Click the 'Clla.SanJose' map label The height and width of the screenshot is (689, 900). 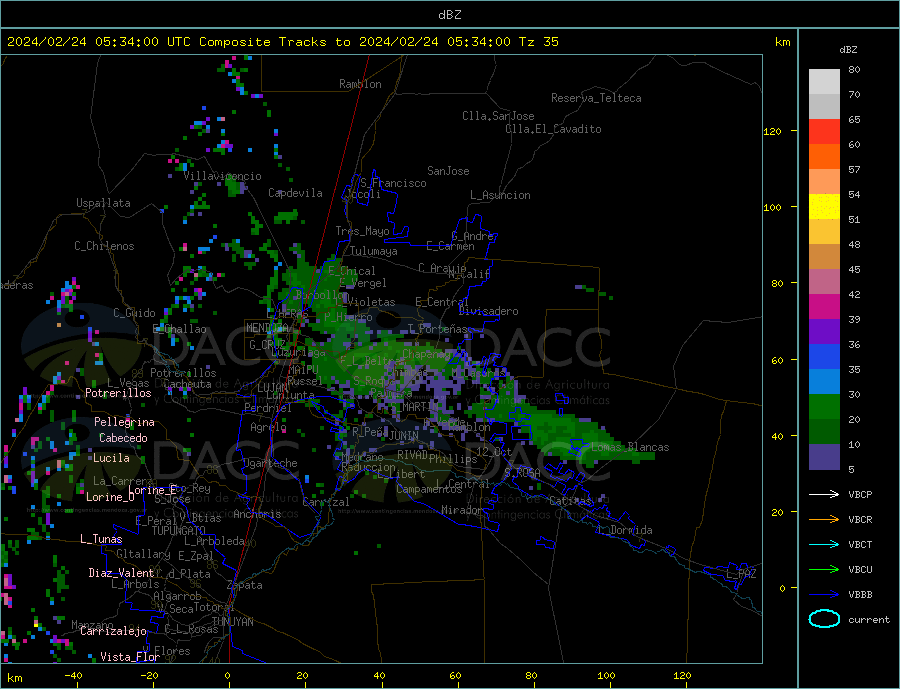[x=498, y=116]
